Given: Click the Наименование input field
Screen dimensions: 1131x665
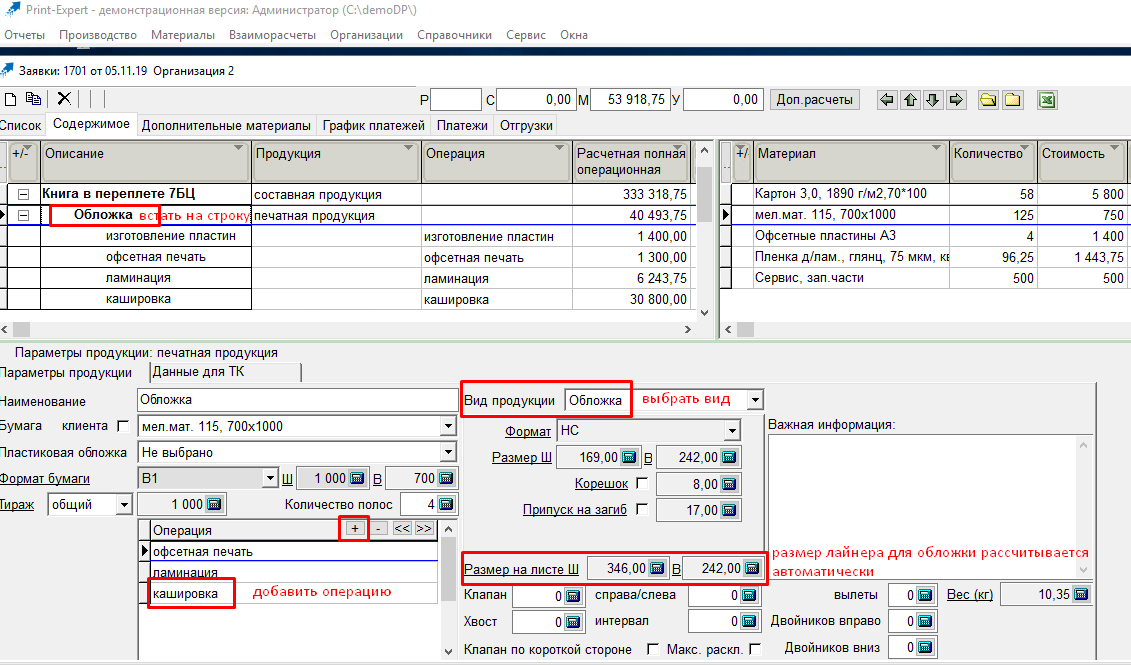Looking at the screenshot, I should [296, 400].
